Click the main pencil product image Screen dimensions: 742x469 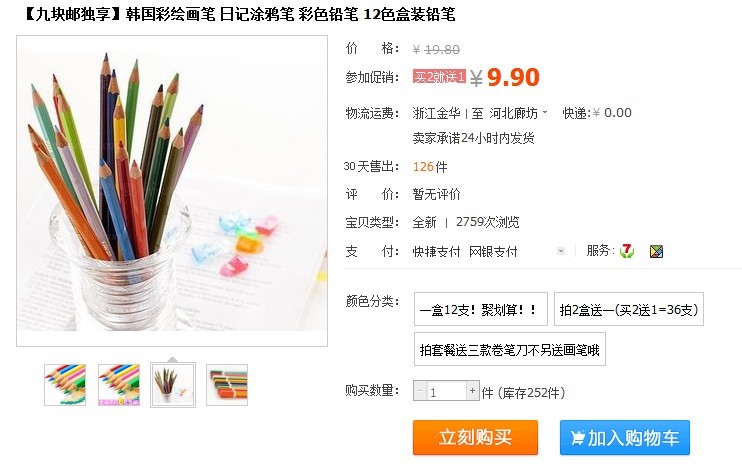pyautogui.click(x=172, y=191)
